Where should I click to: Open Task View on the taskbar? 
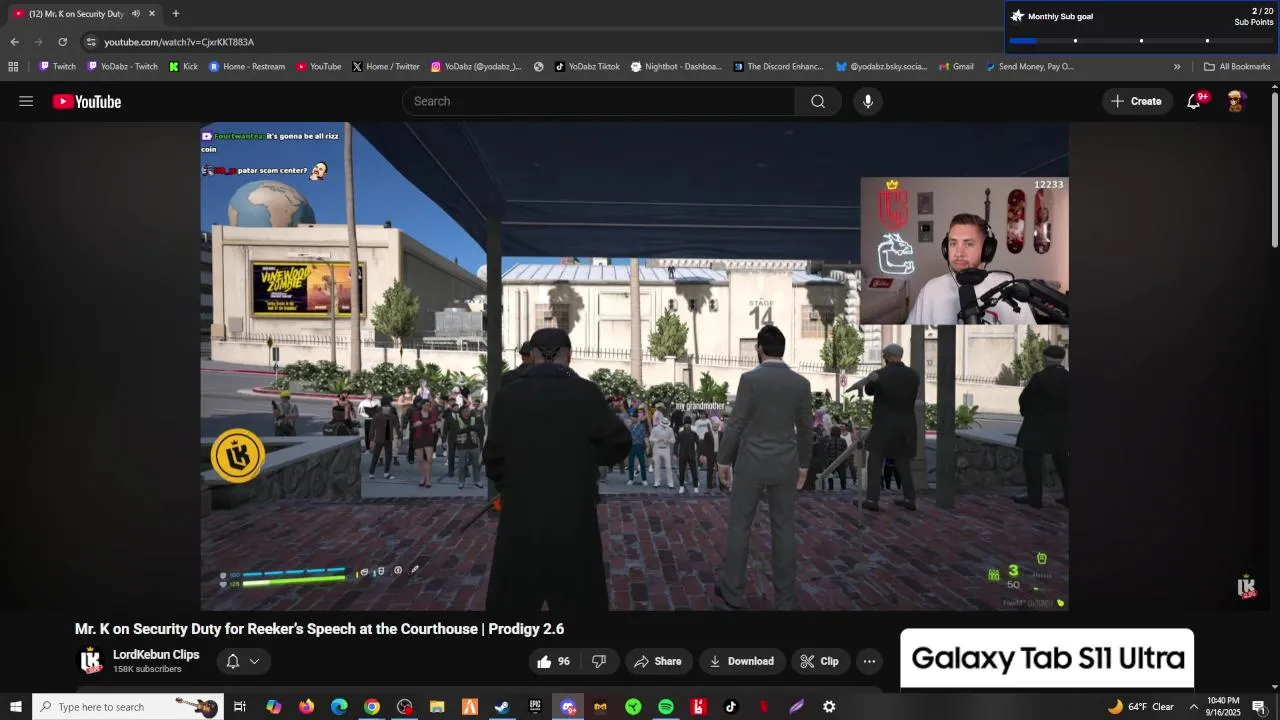click(x=240, y=707)
